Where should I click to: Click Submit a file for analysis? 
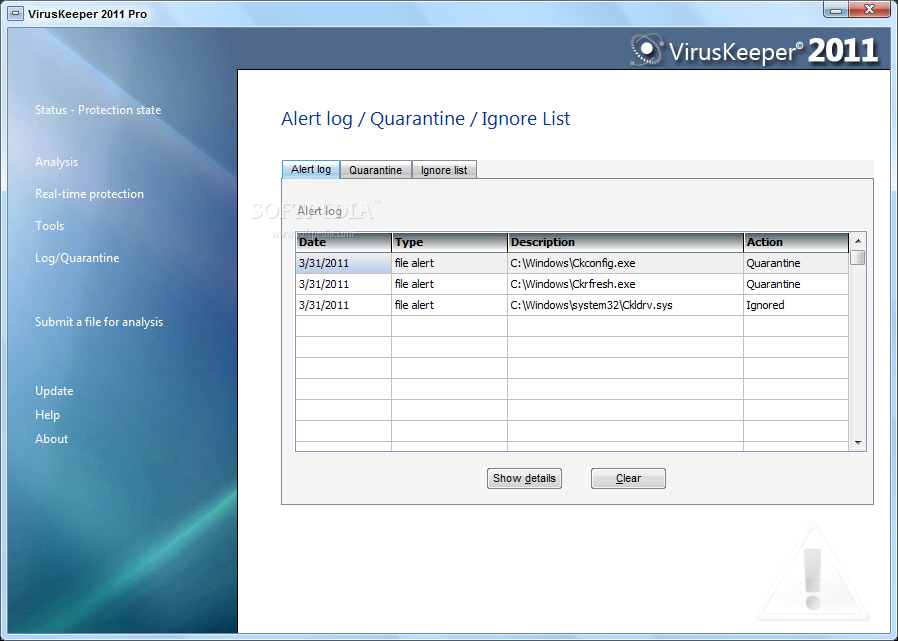pyautogui.click(x=99, y=322)
